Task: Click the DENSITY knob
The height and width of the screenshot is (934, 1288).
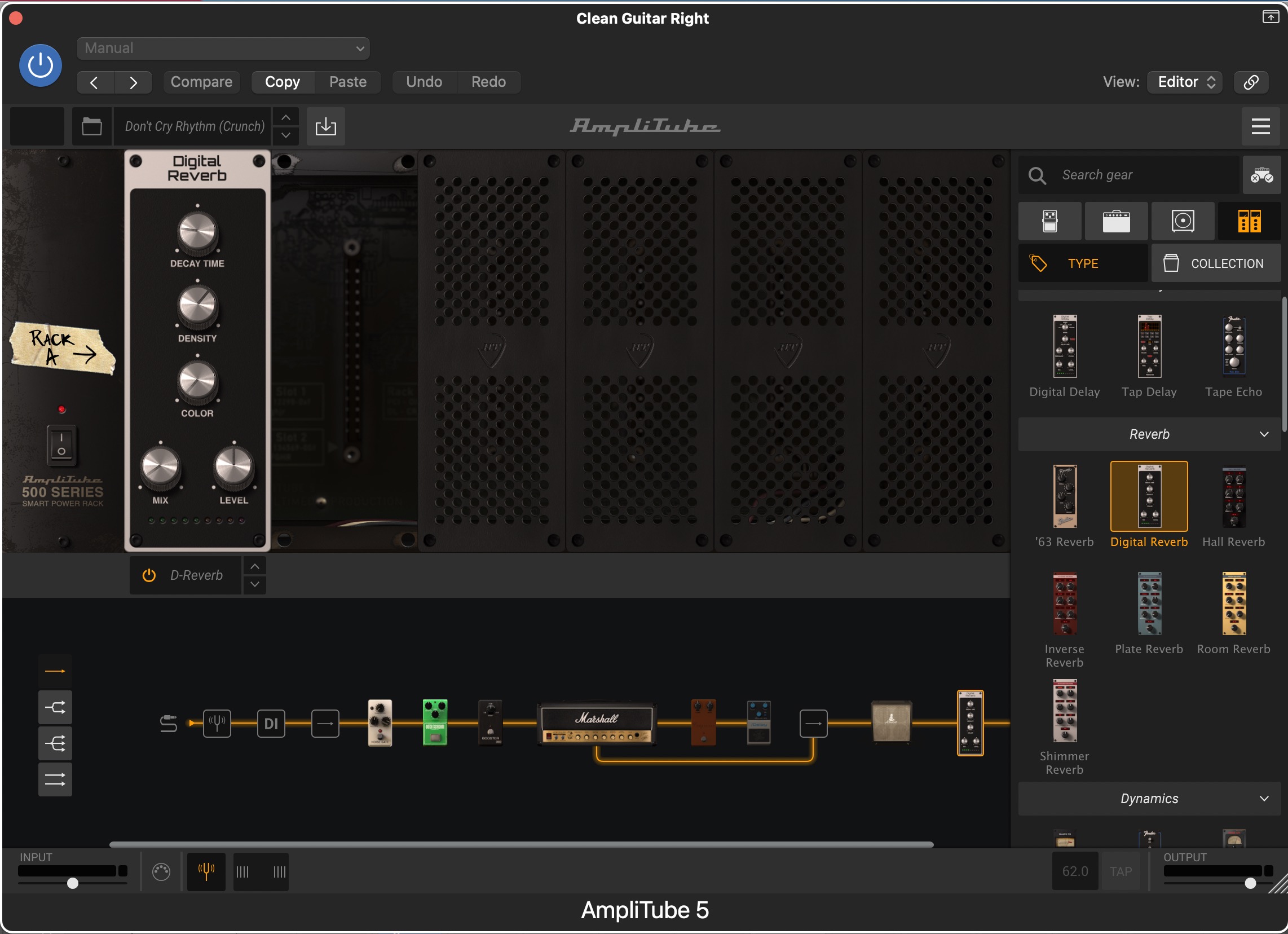Action: [197, 306]
